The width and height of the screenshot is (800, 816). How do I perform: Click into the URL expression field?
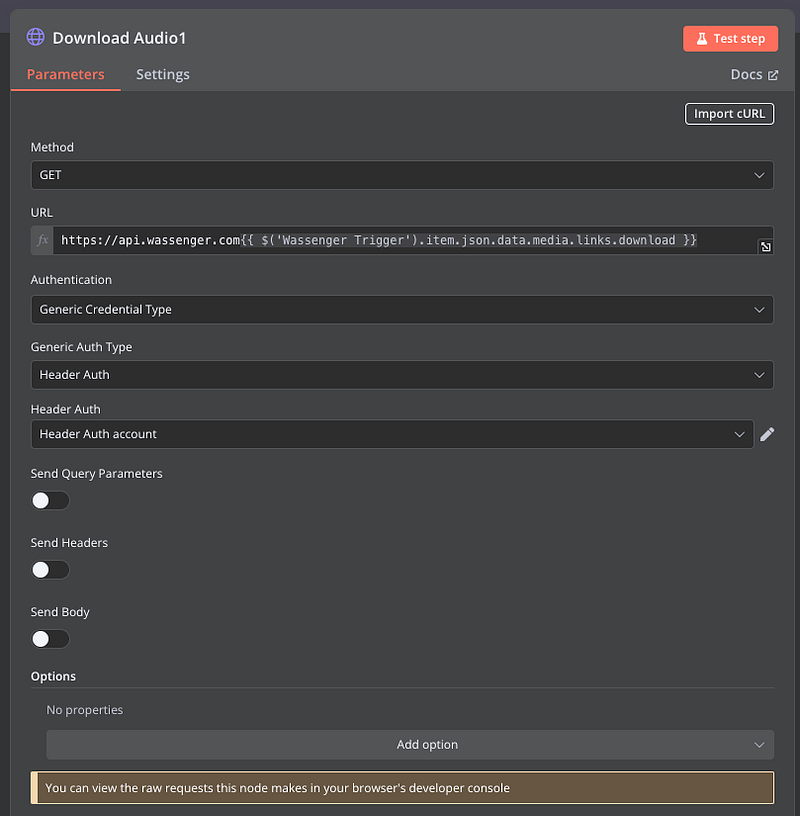(400, 240)
